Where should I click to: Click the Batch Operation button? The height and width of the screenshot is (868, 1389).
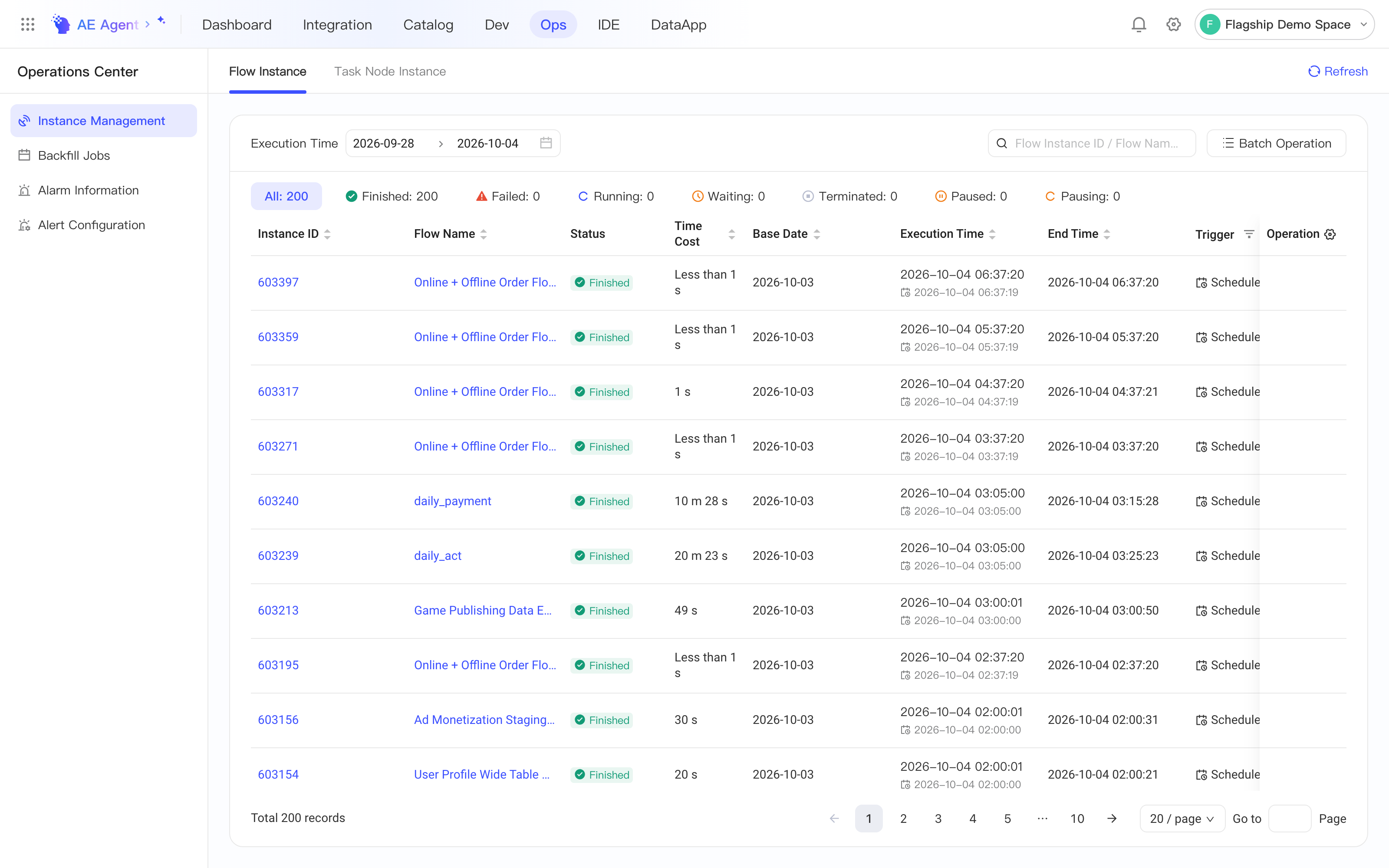pyautogui.click(x=1276, y=143)
